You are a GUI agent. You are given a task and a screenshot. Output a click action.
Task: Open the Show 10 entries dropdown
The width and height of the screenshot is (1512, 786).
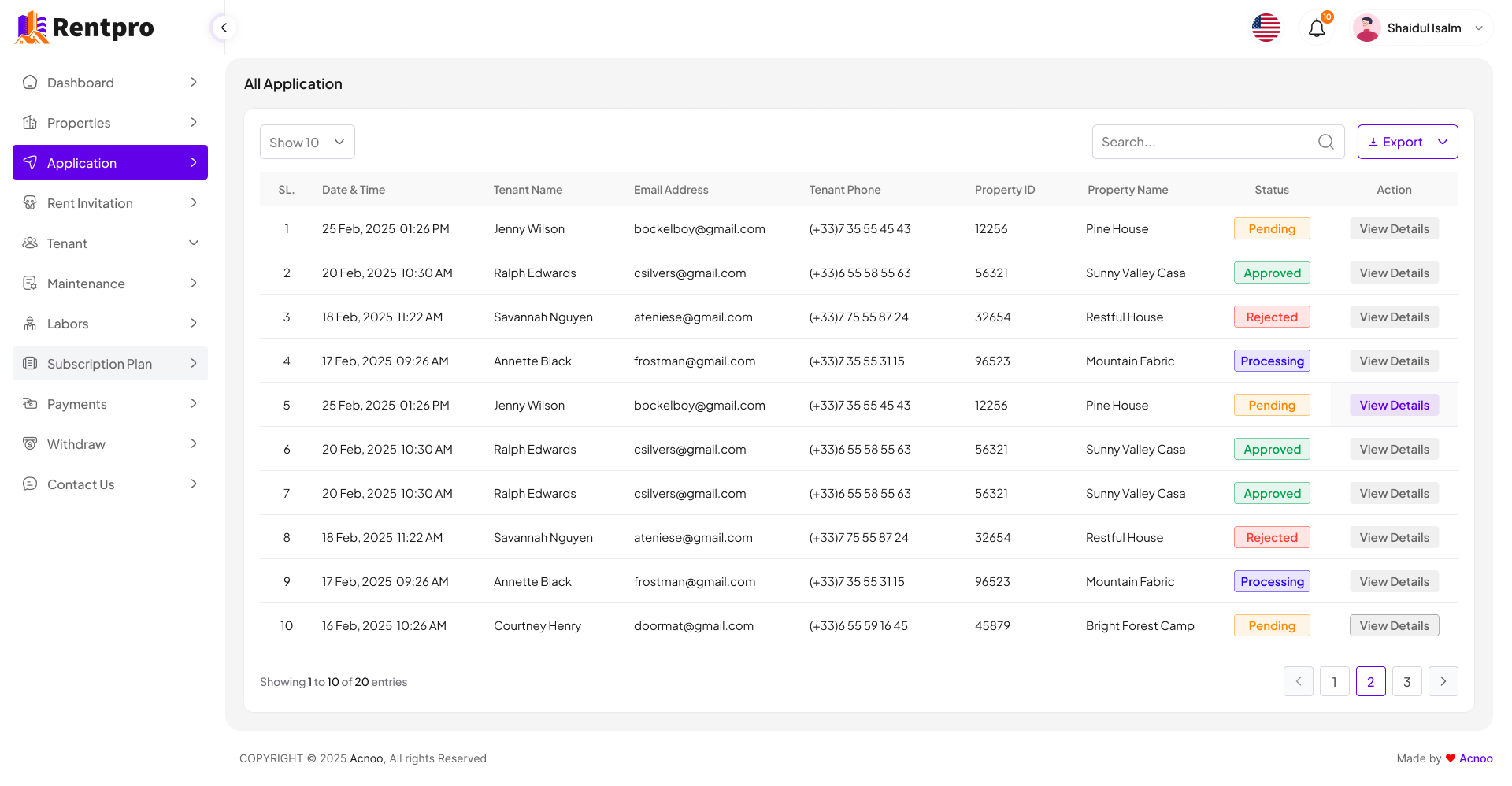(x=307, y=142)
